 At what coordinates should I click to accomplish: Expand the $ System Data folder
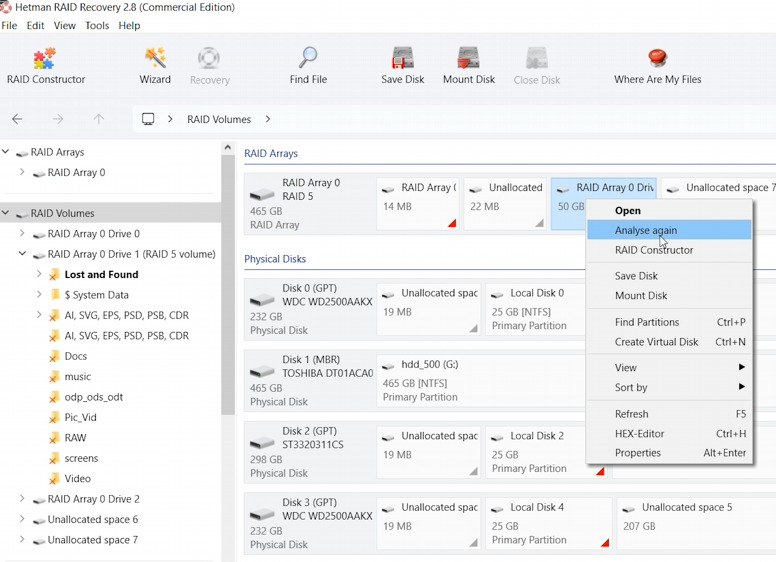click(39, 294)
